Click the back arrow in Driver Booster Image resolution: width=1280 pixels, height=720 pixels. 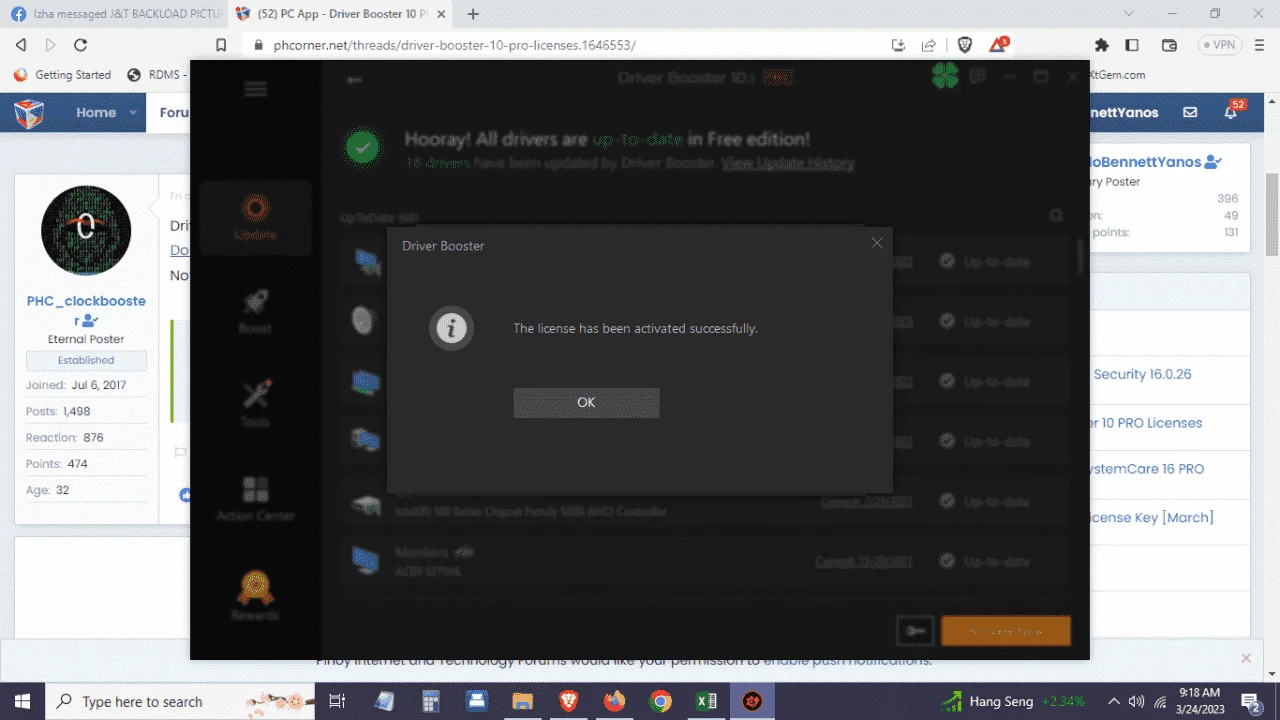(354, 80)
